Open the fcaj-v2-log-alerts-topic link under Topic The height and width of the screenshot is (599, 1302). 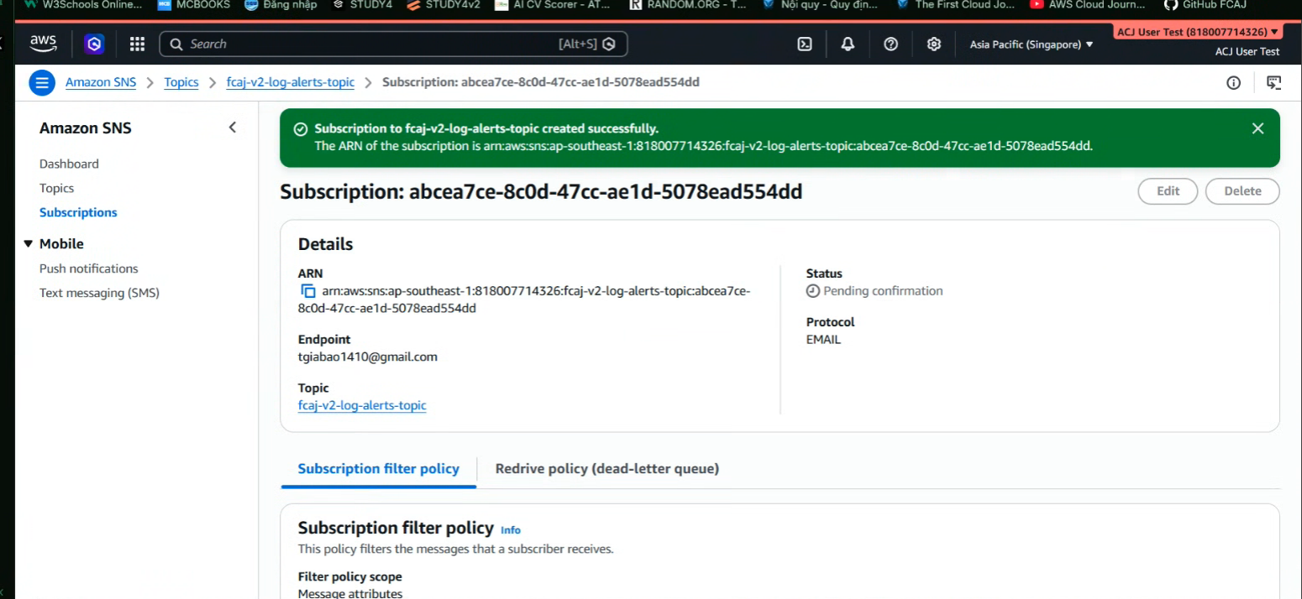362,405
